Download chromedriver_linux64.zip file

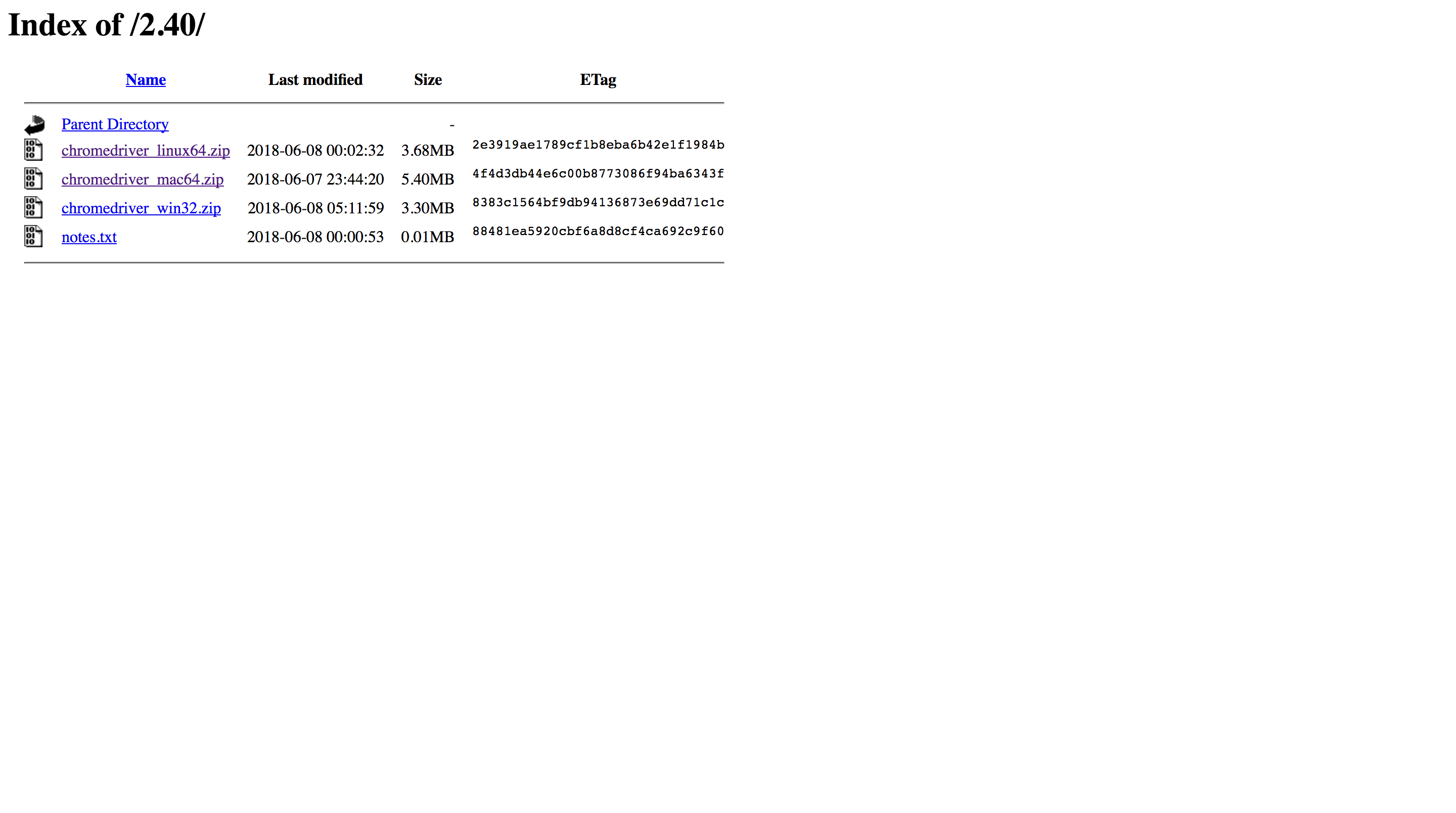pos(145,150)
